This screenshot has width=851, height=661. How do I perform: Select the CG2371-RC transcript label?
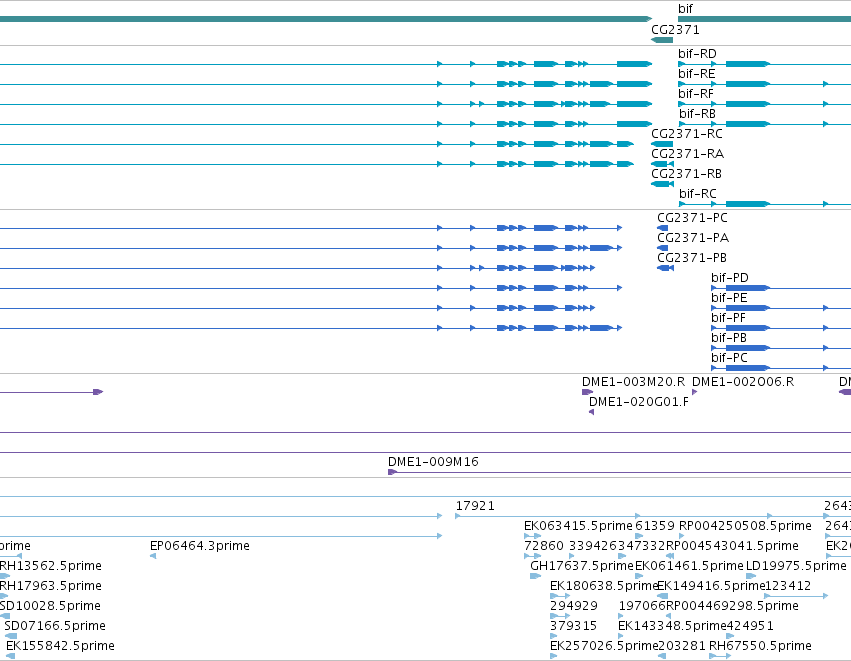687,134
